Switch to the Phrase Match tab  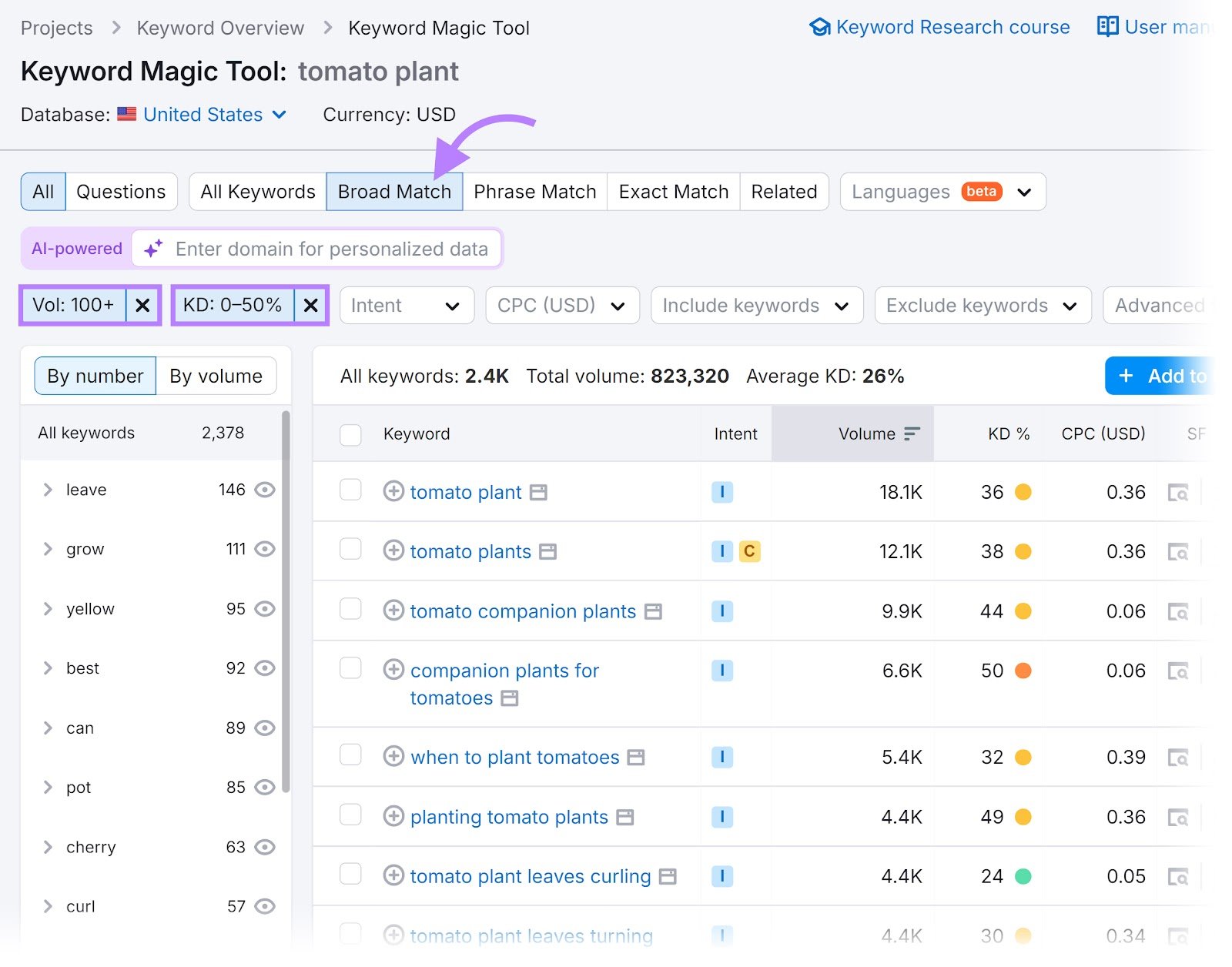coord(534,192)
